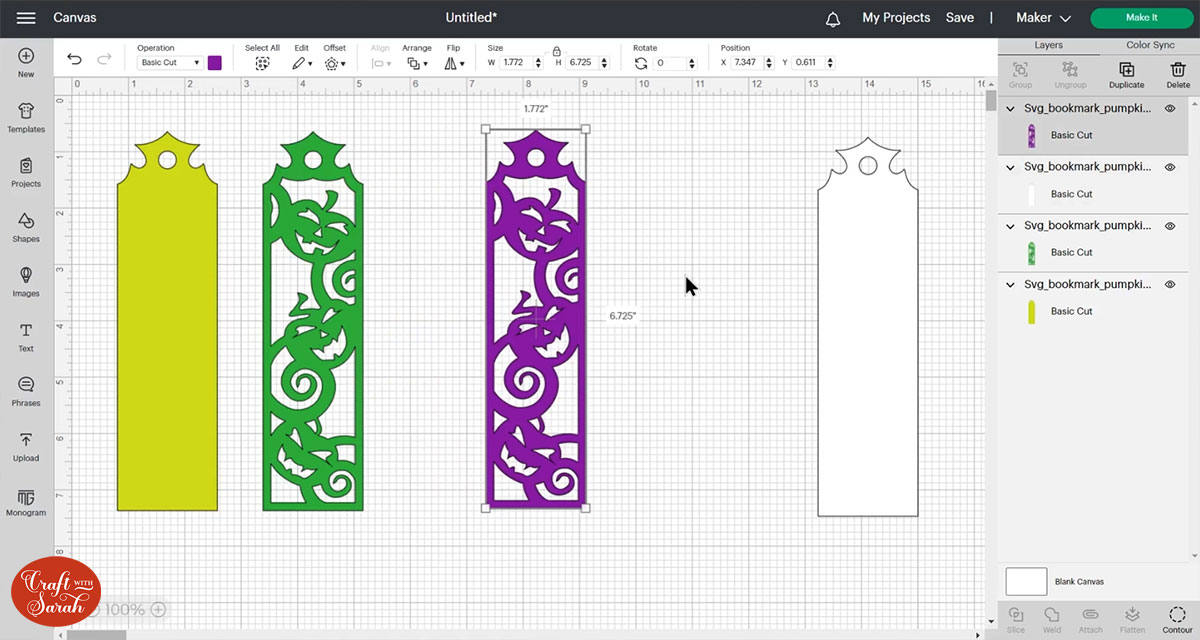Click the Make It button

[x=1141, y=18]
